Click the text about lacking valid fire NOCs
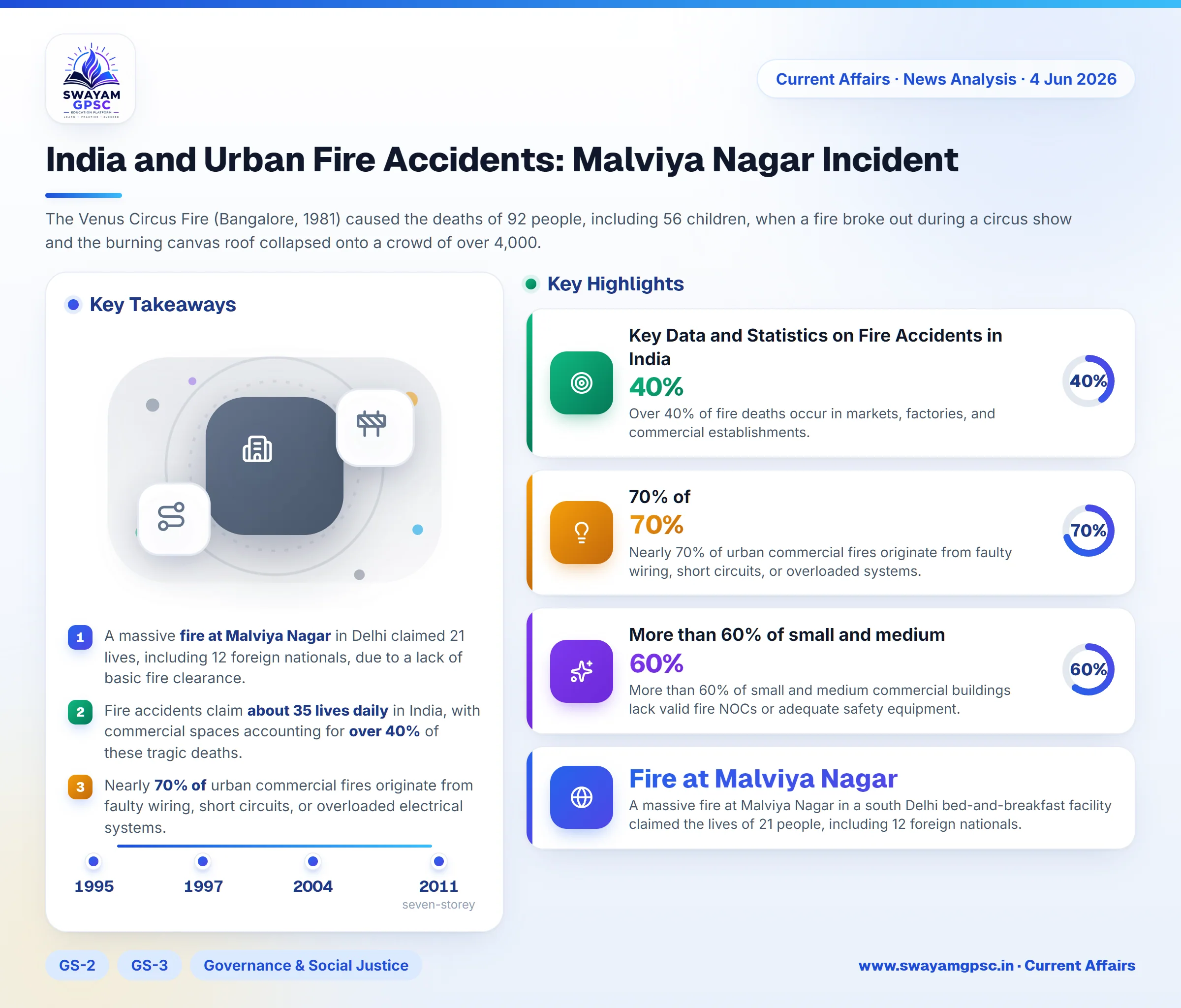The width and height of the screenshot is (1181, 1008). (x=819, y=699)
